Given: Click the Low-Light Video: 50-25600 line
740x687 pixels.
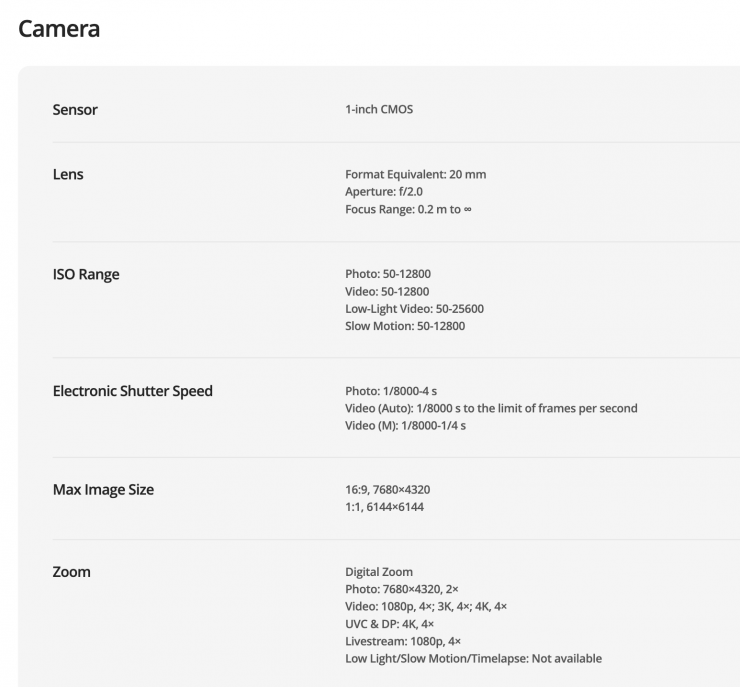Looking at the screenshot, I should 414,309.
